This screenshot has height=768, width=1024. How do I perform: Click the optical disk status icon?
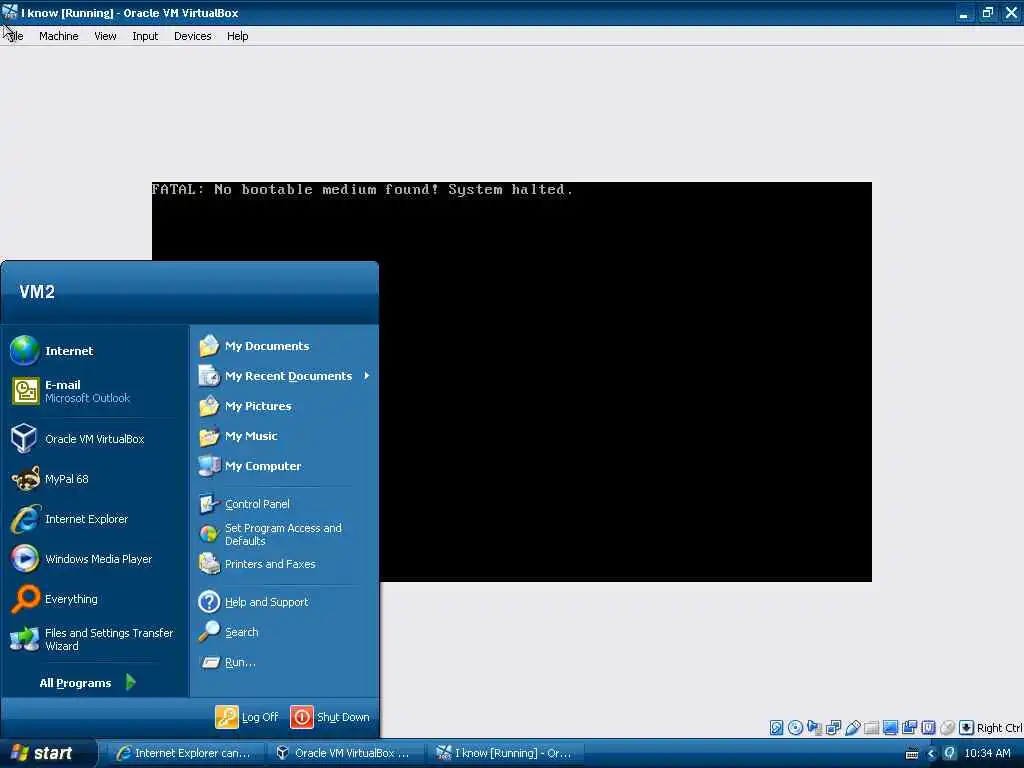click(795, 728)
